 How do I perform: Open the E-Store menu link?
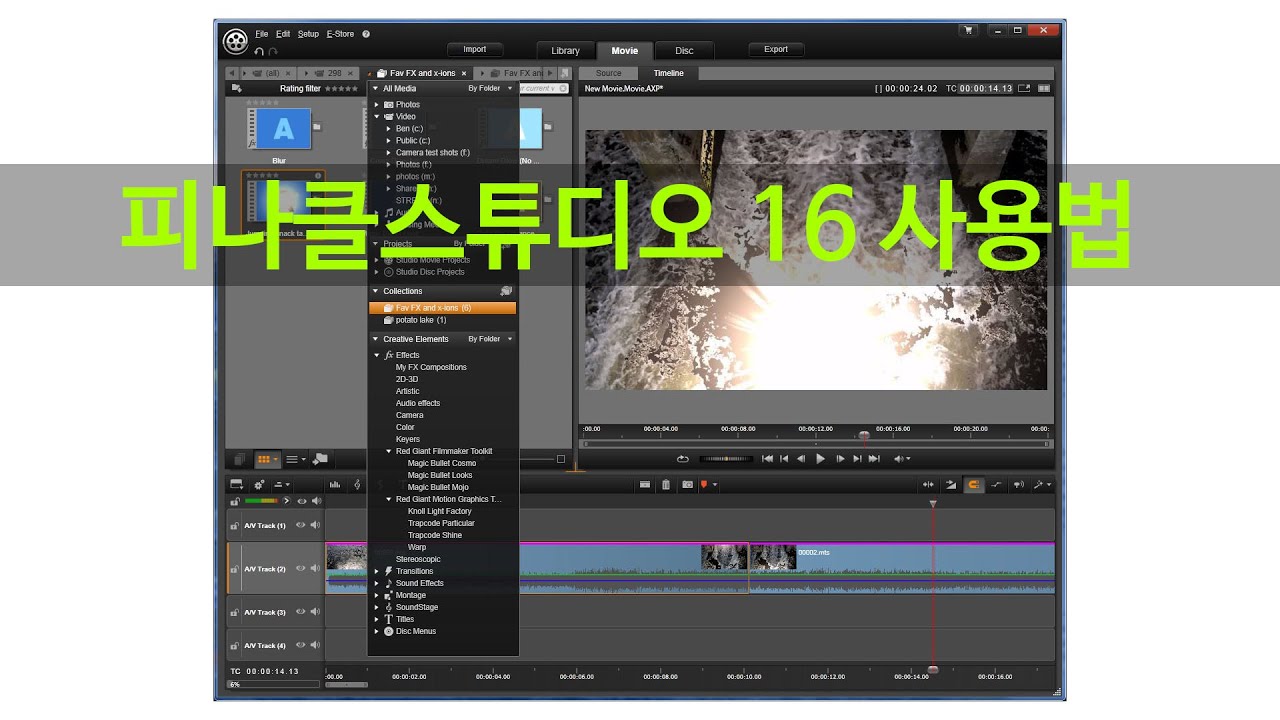(340, 34)
